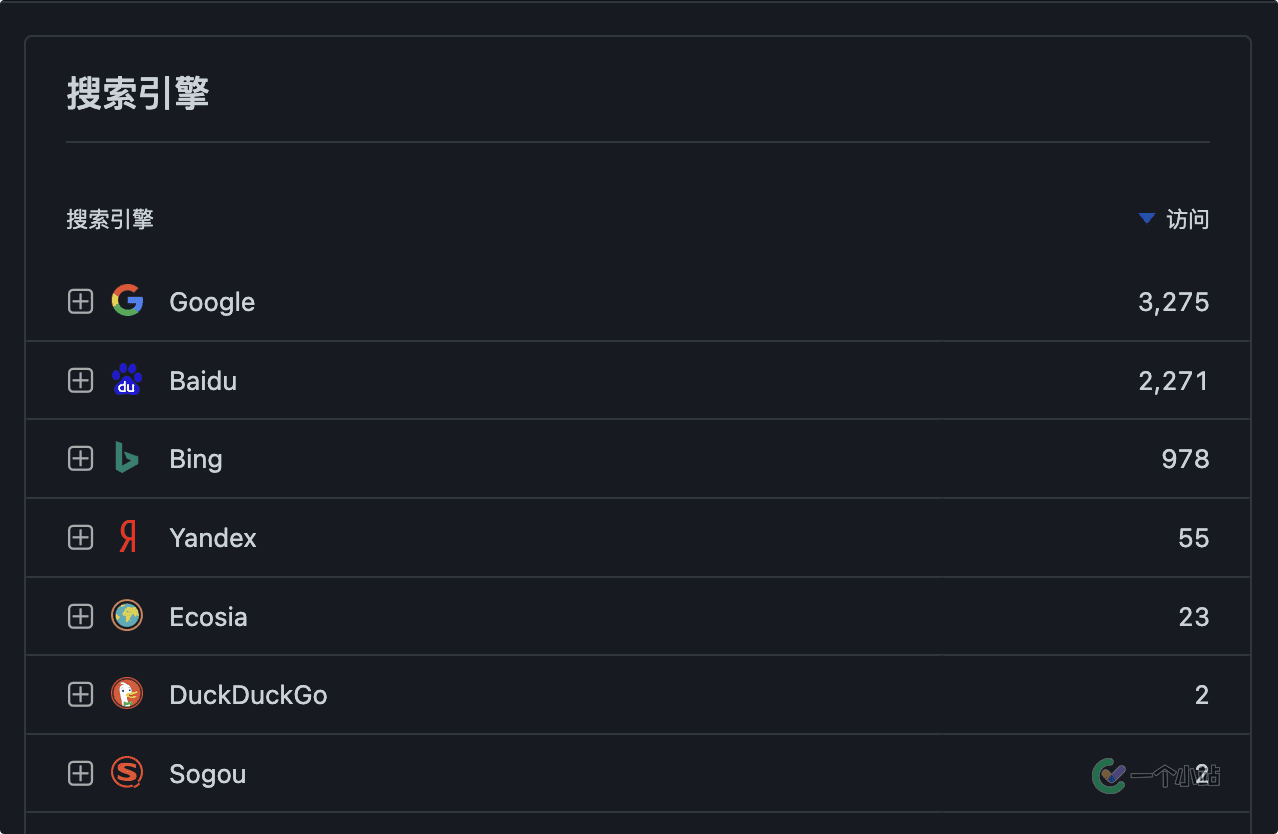Expand the Bing row
The width and height of the screenshot is (1278, 834).
80,459
